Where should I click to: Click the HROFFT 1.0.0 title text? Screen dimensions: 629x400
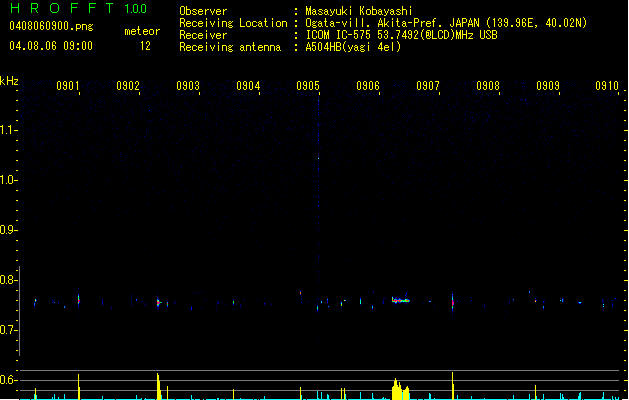[x=78, y=8]
